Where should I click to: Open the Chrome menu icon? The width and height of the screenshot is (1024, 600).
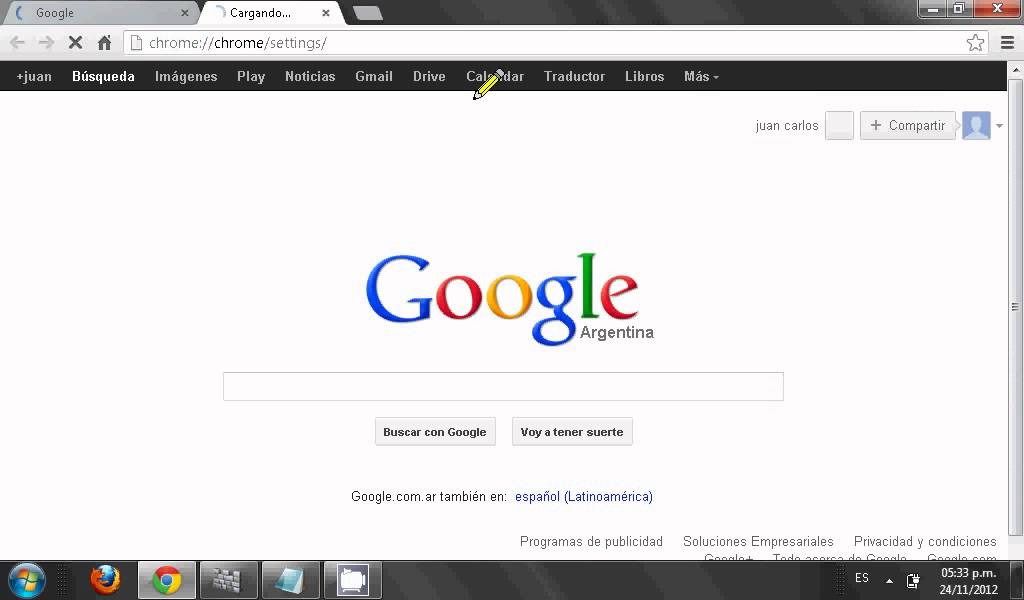click(x=1008, y=43)
